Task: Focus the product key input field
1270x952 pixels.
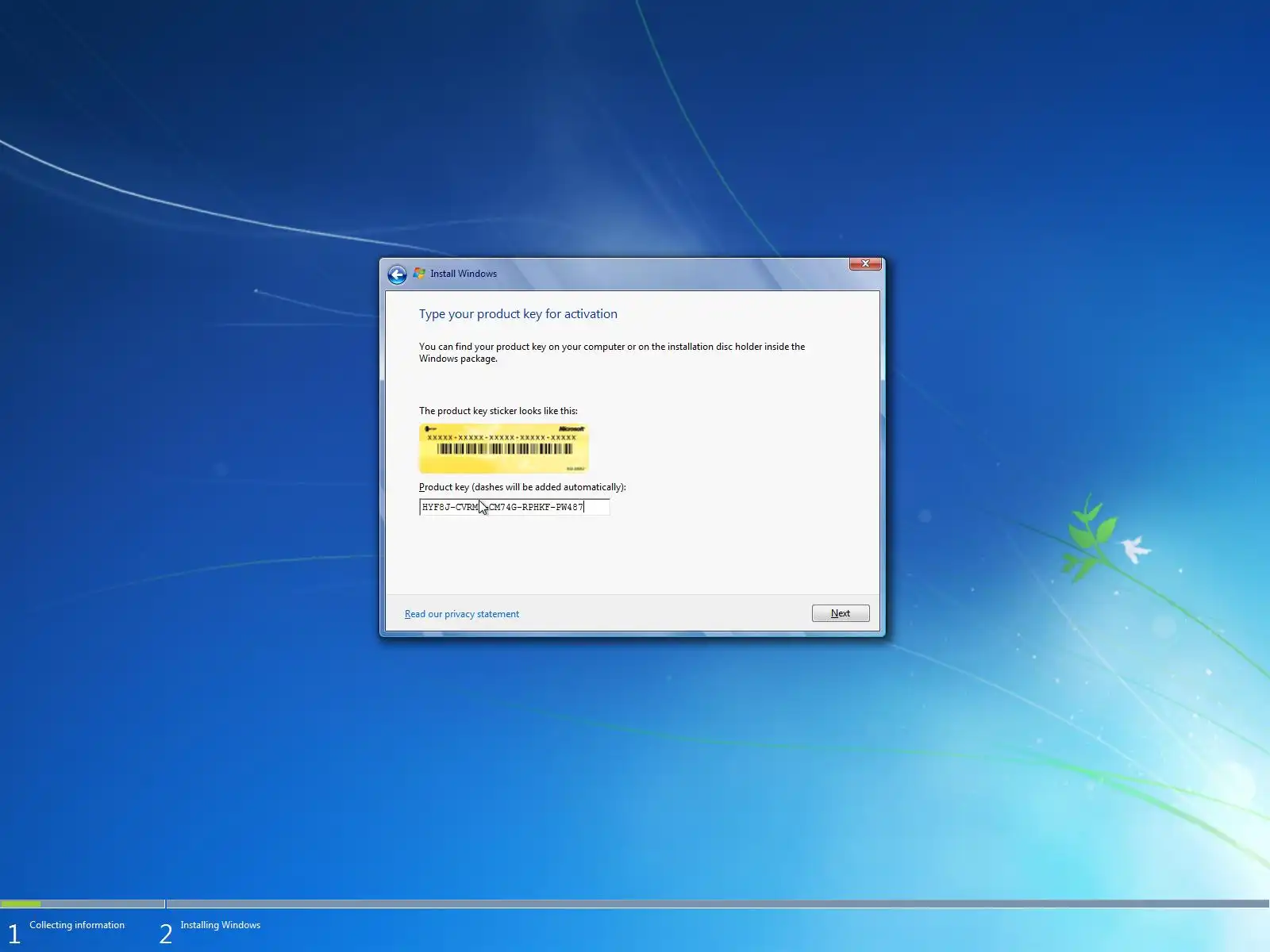Action: click(x=514, y=507)
